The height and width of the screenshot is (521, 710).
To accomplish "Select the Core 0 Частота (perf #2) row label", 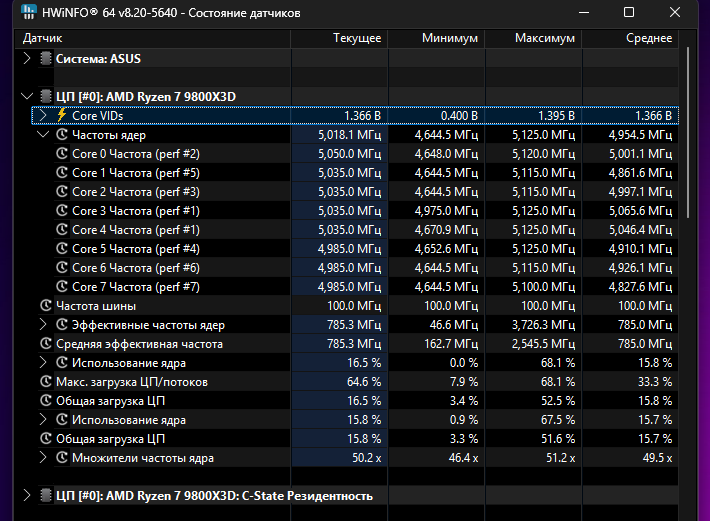I will pyautogui.click(x=136, y=154).
